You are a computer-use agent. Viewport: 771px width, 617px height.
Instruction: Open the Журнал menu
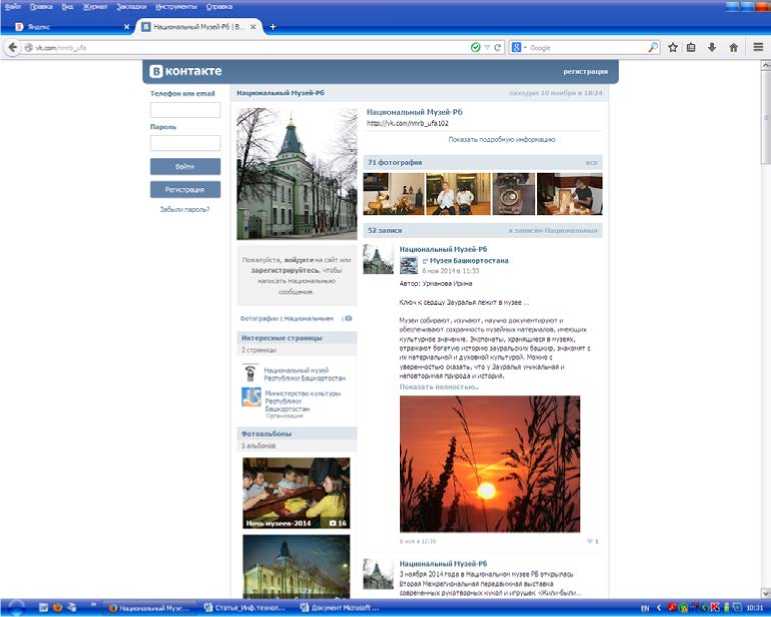pyautogui.click(x=95, y=6)
